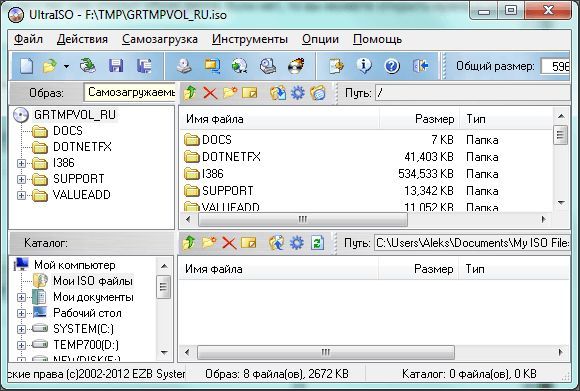Click red X Delete icon in image pane
The image size is (580, 391).
pos(210,93)
